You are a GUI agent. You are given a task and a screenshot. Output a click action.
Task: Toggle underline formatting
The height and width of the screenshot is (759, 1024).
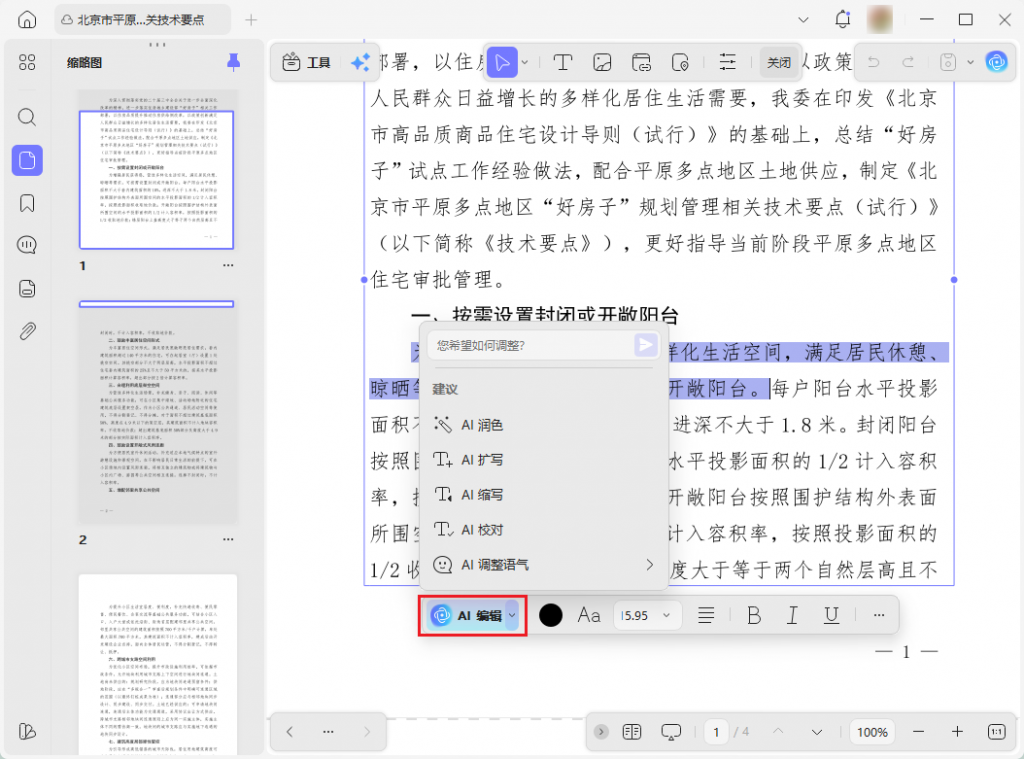831,615
